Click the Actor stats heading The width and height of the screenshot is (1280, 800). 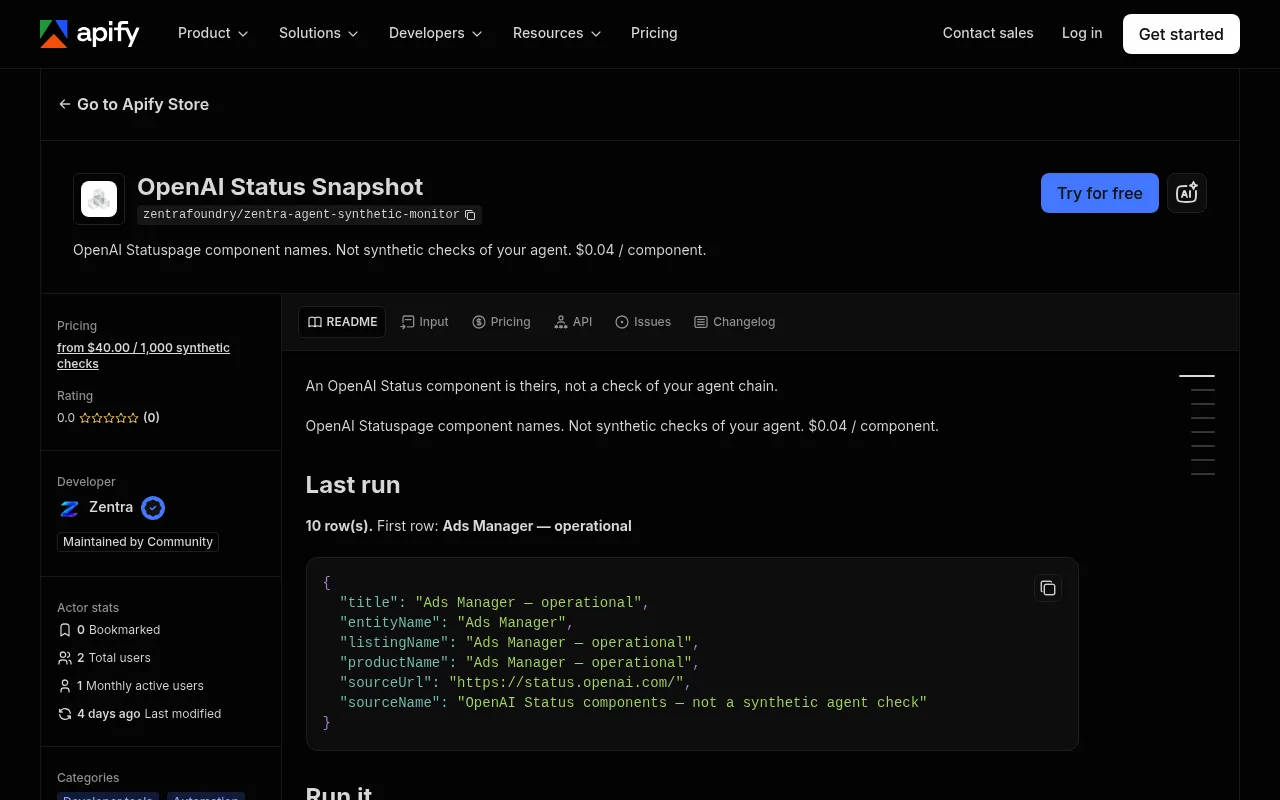tap(88, 608)
